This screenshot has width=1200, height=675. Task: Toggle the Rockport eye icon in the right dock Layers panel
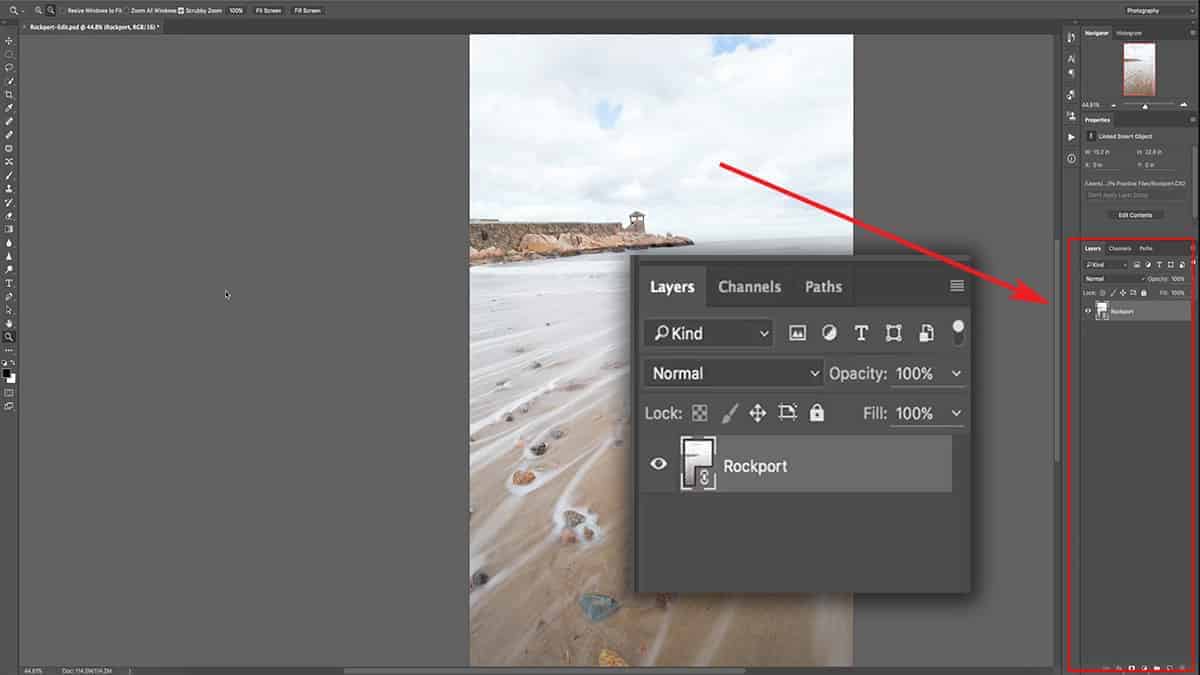(1088, 311)
